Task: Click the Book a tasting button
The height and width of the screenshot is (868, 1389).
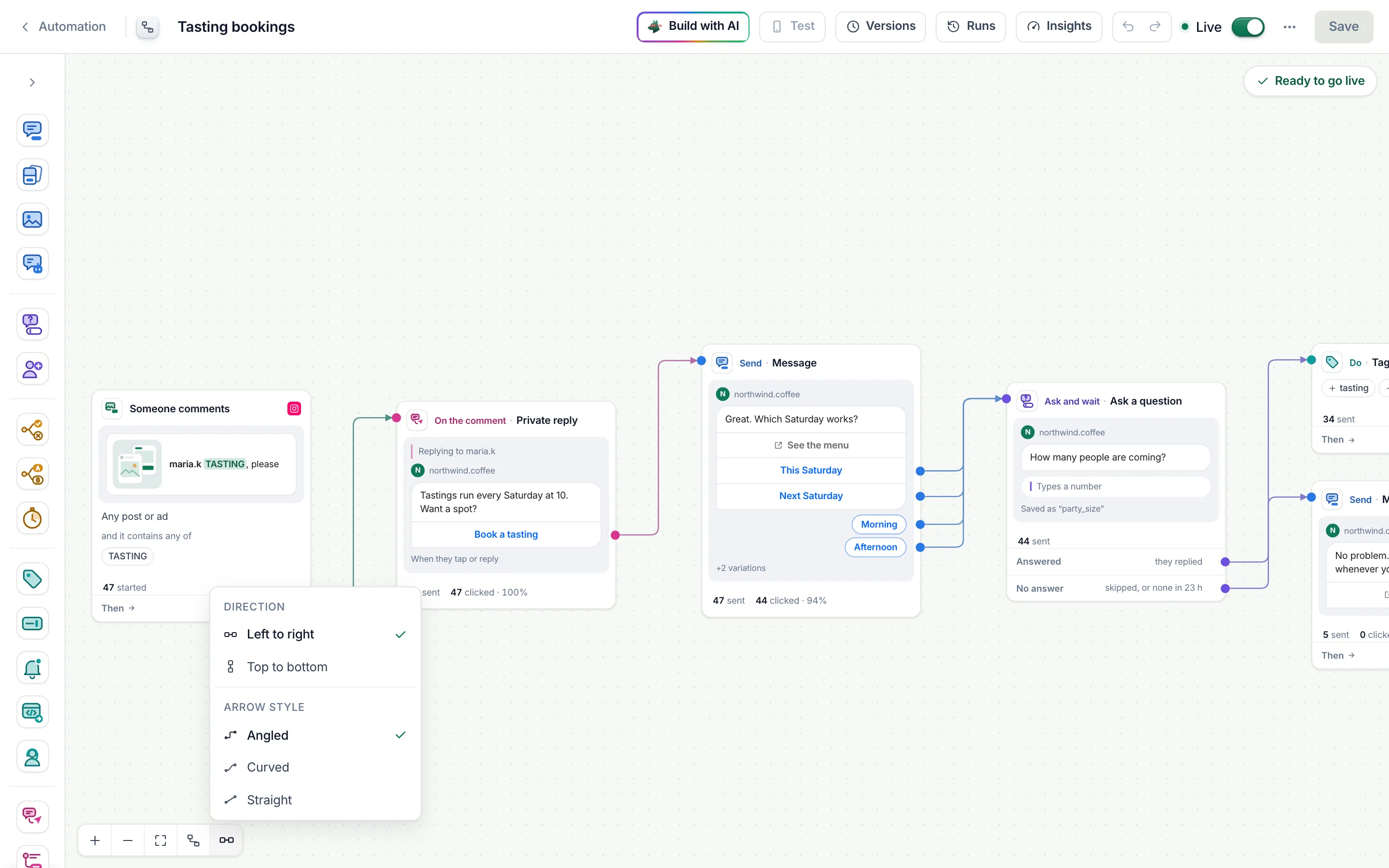Action: pyautogui.click(x=505, y=534)
